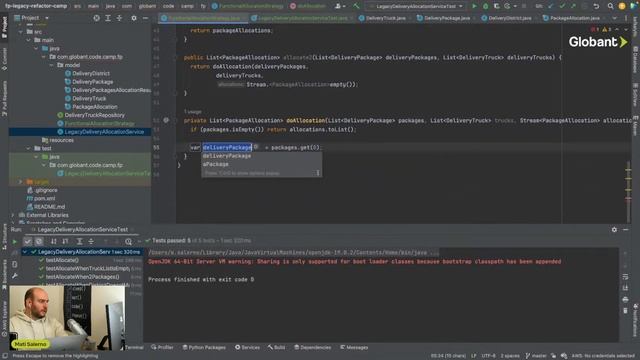Image resolution: width=640 pixels, height=360 pixels.
Task: Open run configuration LegacyDeliveryAllocationServiceTest dropdown
Action: (x=416, y=6)
